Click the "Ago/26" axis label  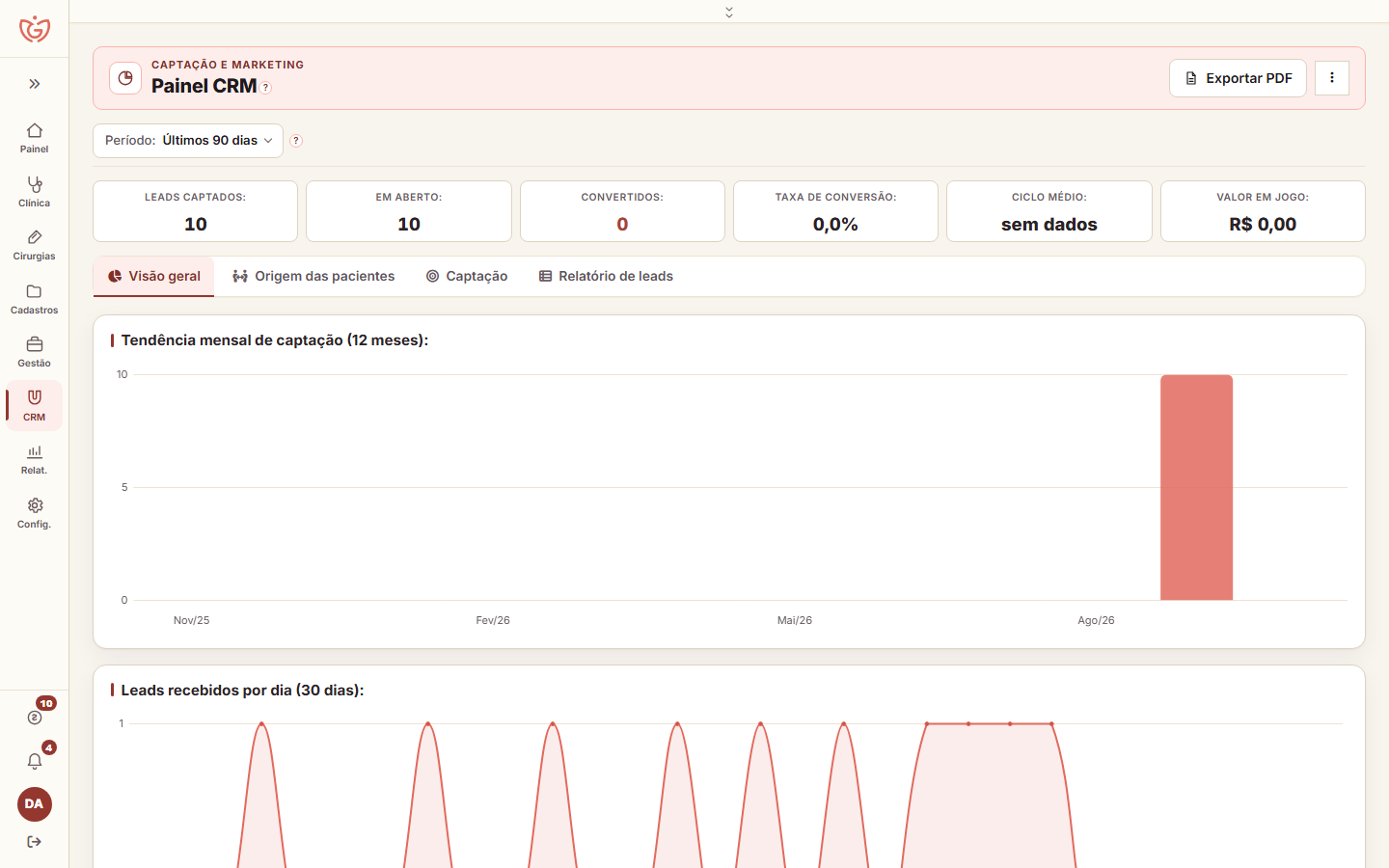click(x=1096, y=620)
